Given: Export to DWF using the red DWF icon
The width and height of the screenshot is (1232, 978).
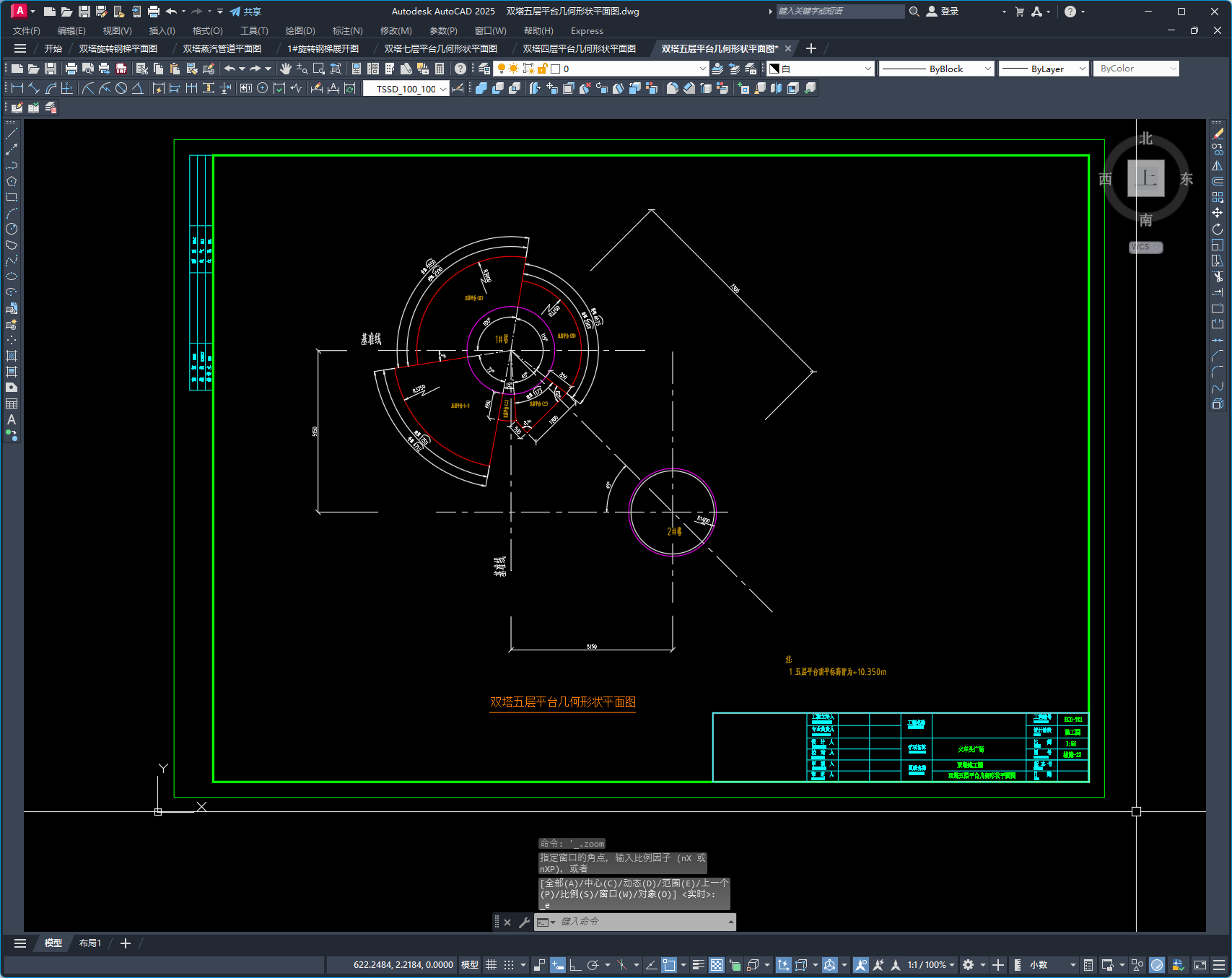Looking at the screenshot, I should (121, 69).
